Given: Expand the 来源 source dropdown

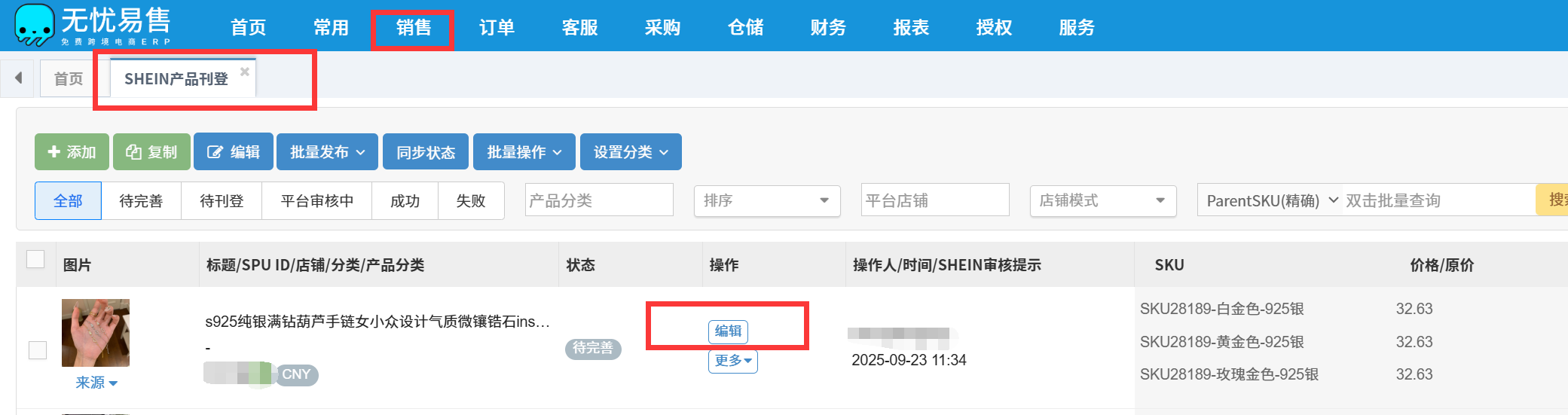Looking at the screenshot, I should (96, 383).
